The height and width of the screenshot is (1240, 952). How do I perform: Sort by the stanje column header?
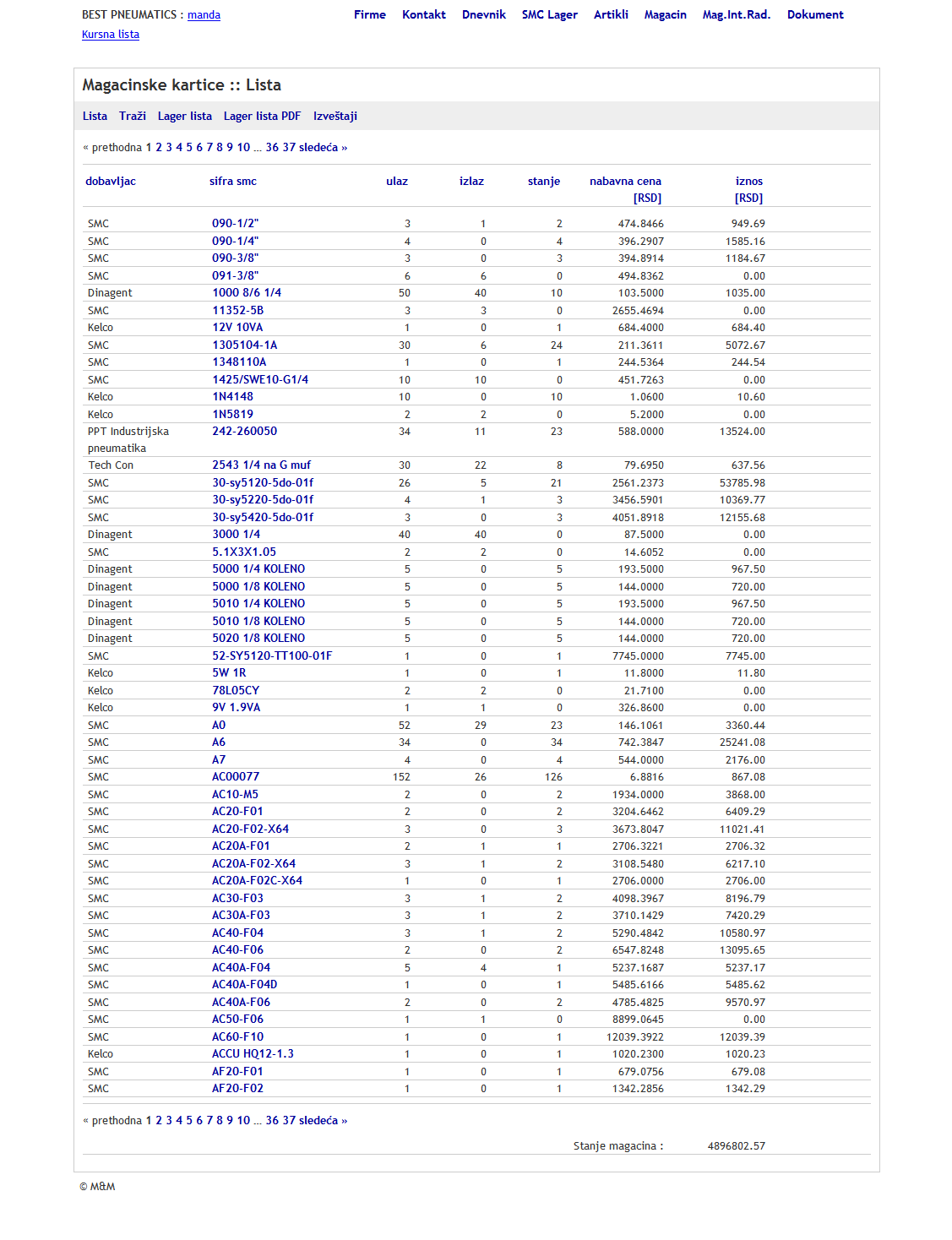[x=544, y=182]
